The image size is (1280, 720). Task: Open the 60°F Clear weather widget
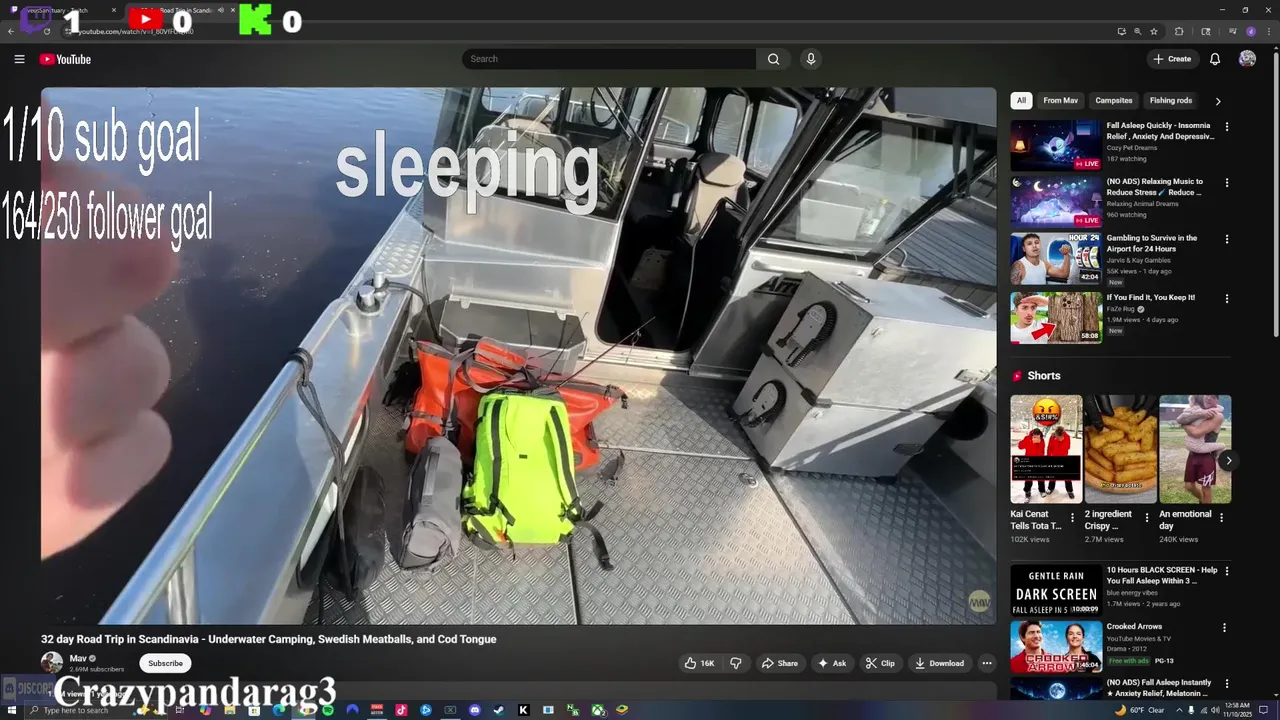pyautogui.click(x=1138, y=710)
